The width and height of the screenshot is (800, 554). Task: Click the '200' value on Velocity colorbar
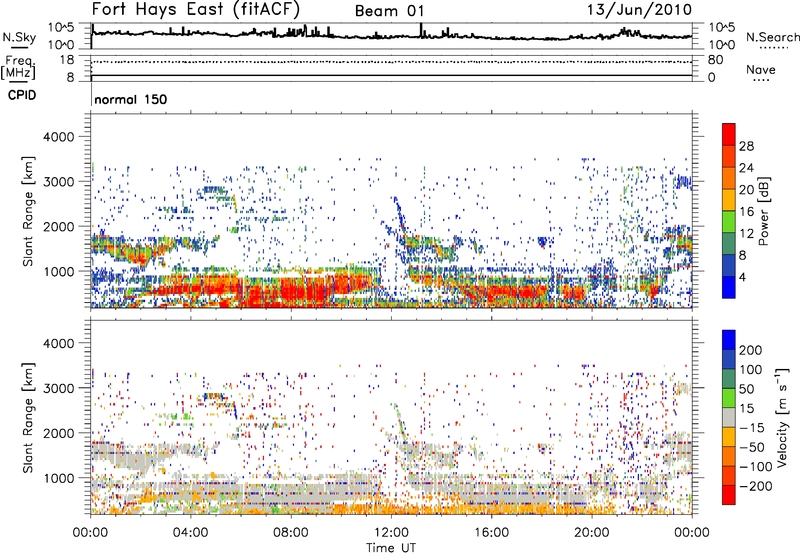click(x=751, y=350)
